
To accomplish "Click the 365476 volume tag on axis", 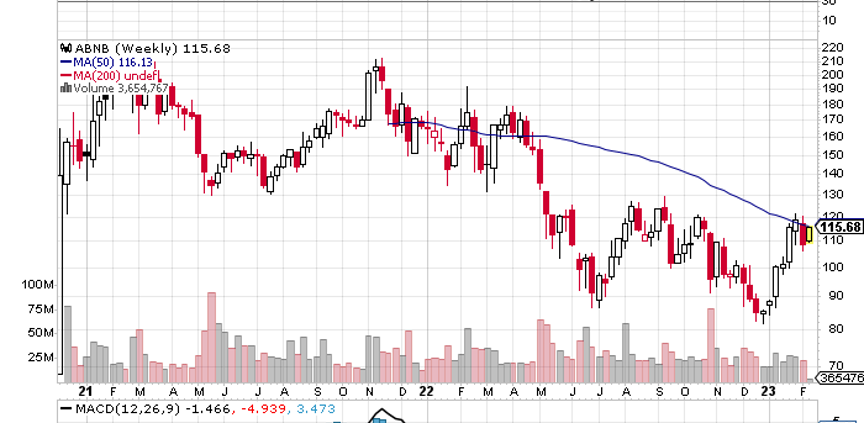I will point(840,377).
